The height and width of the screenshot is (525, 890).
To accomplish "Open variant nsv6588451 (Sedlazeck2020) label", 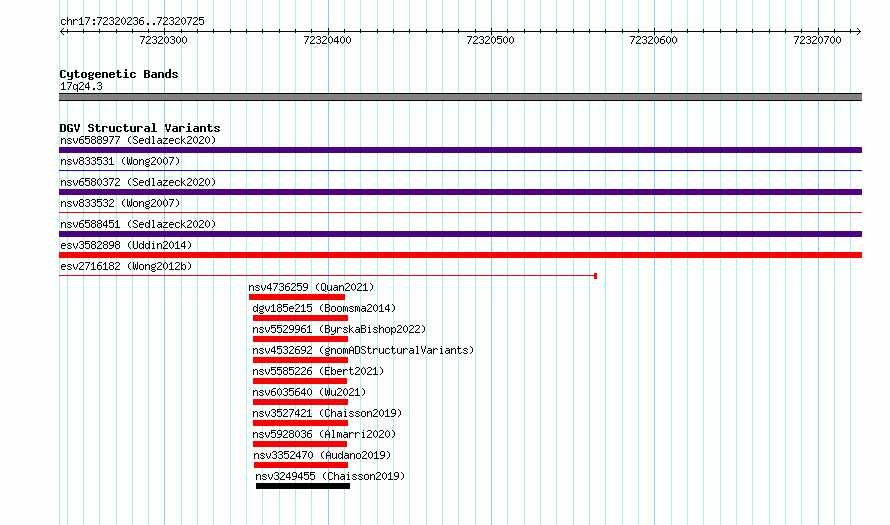I will click(x=138, y=224).
